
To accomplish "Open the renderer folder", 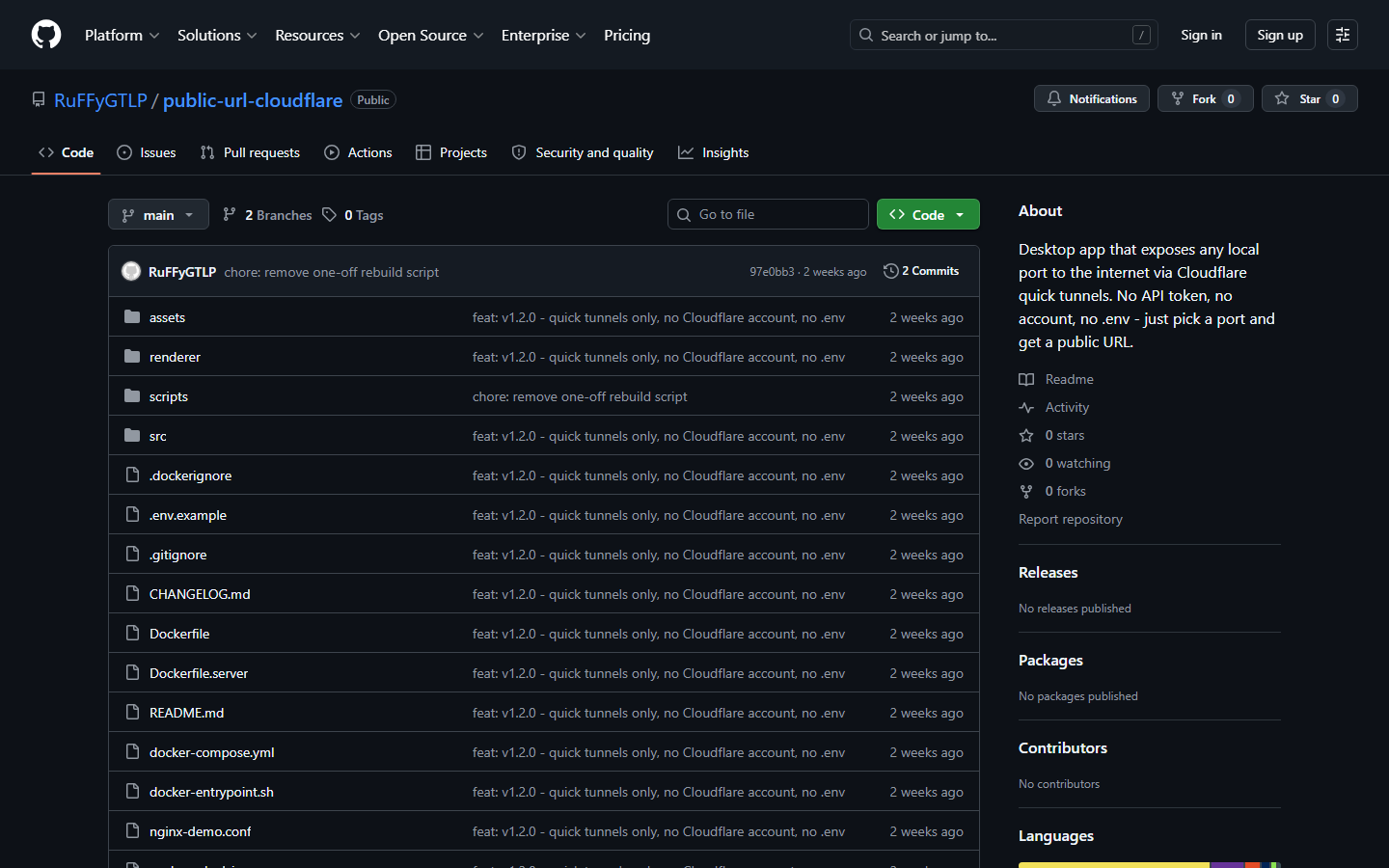I will coord(175,357).
